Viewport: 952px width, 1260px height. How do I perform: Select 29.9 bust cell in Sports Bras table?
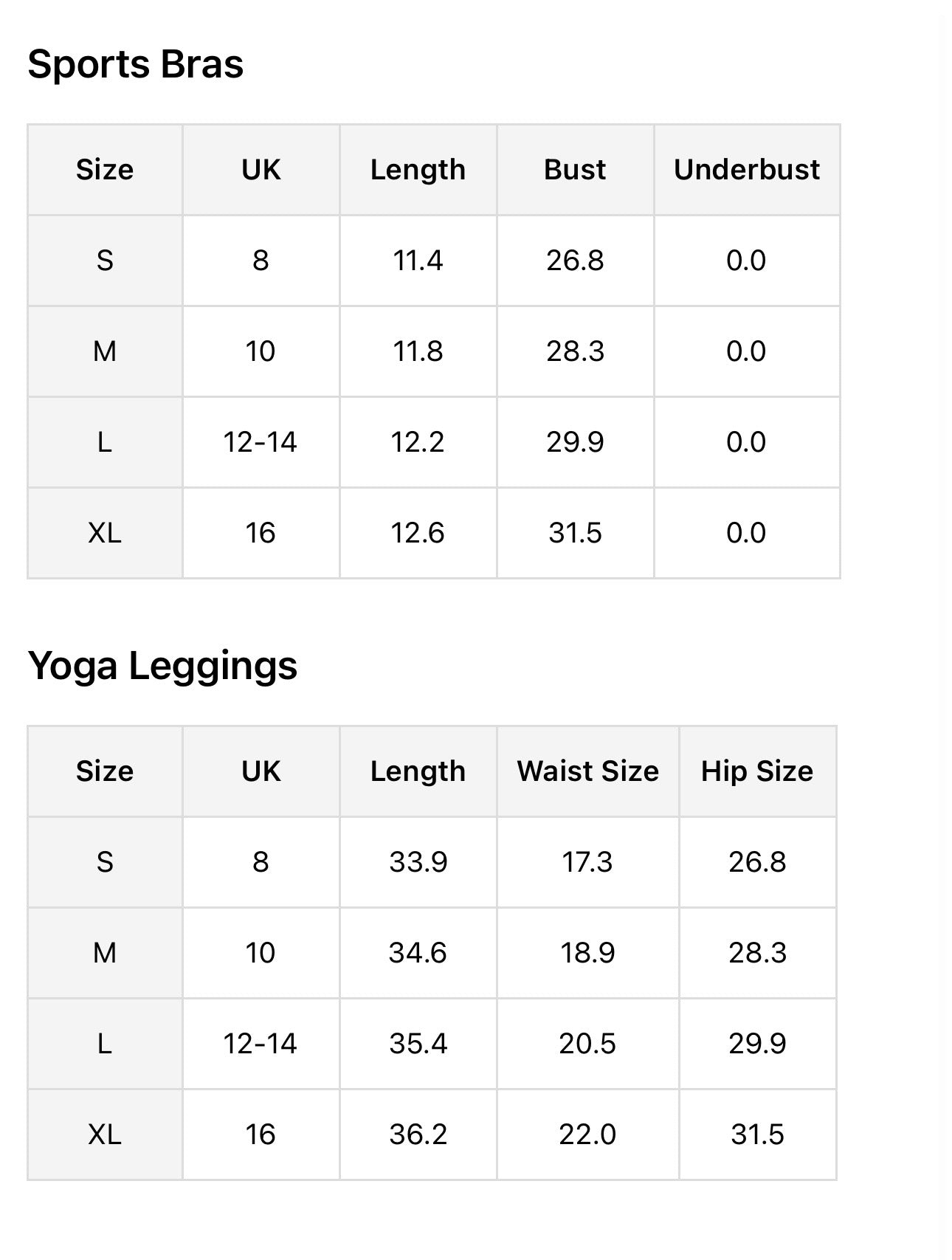(x=575, y=442)
